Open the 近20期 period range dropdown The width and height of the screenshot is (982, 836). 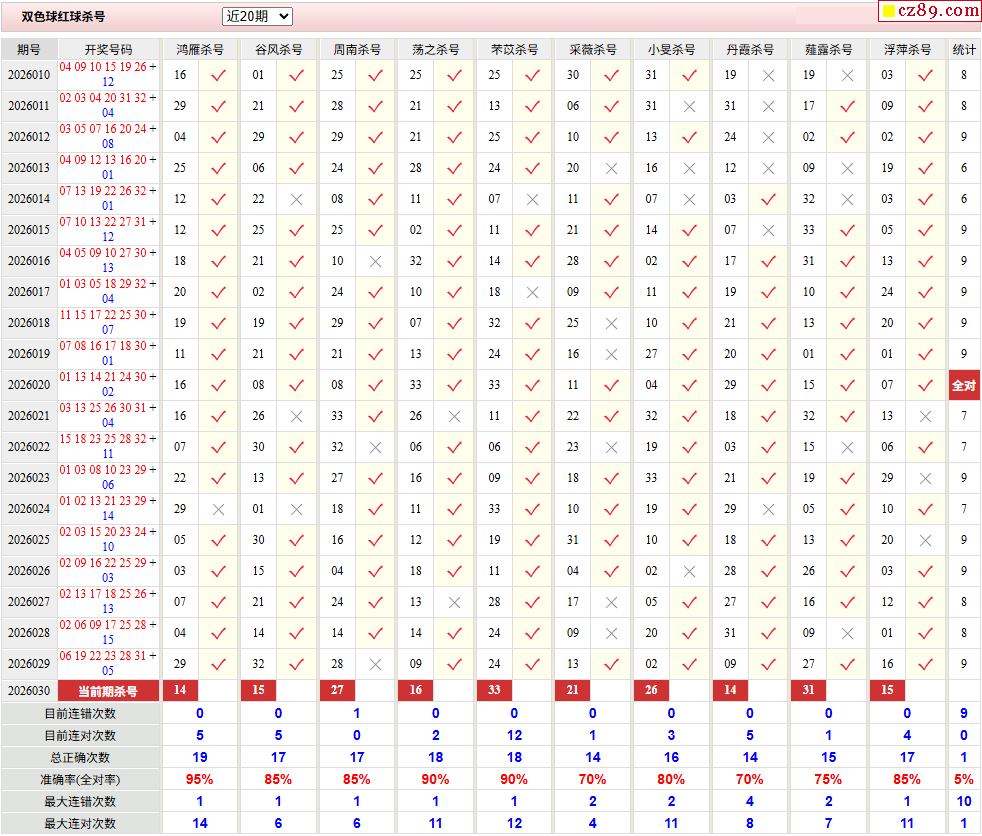click(257, 16)
